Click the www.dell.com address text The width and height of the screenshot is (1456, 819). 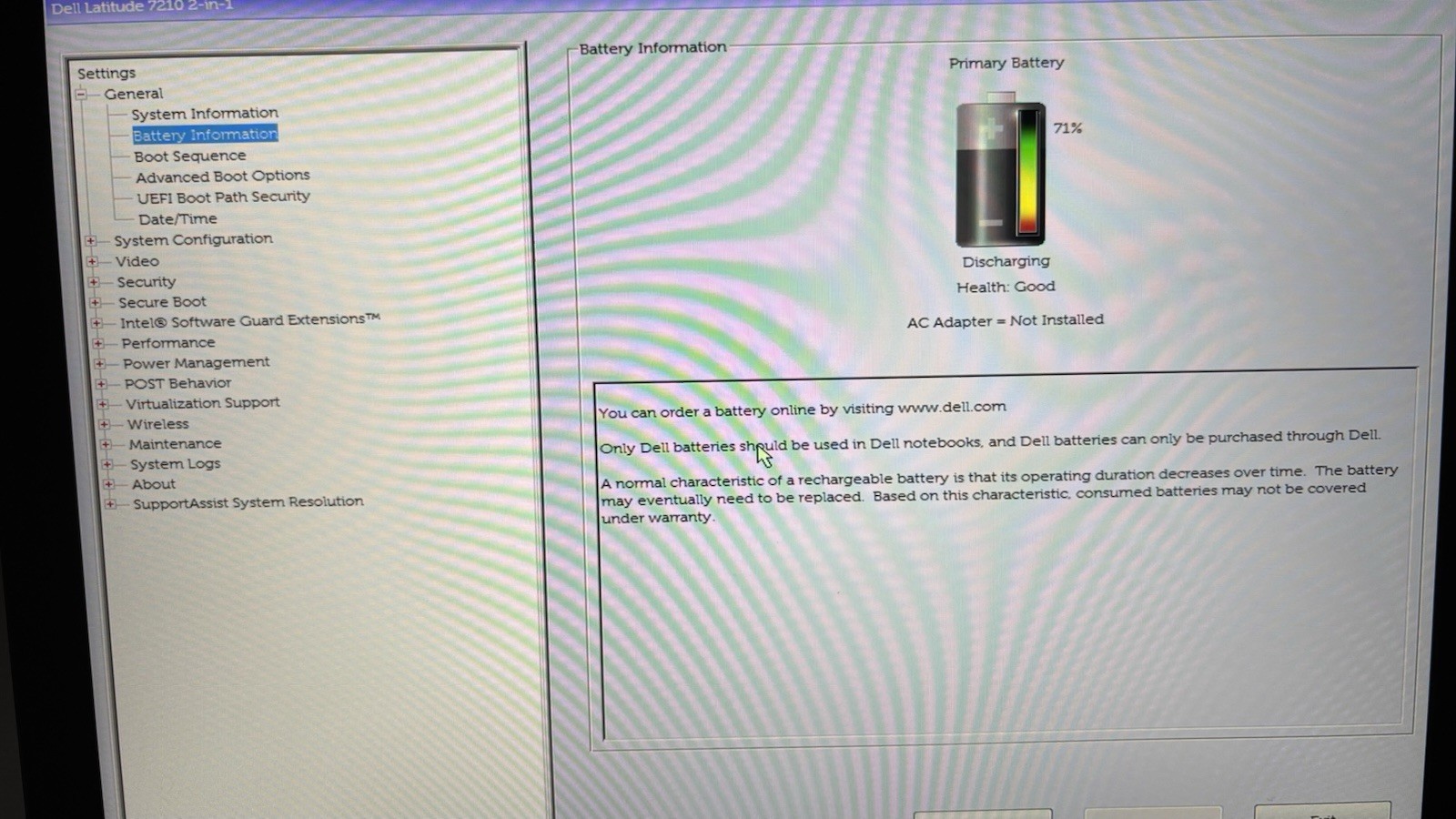click(952, 407)
